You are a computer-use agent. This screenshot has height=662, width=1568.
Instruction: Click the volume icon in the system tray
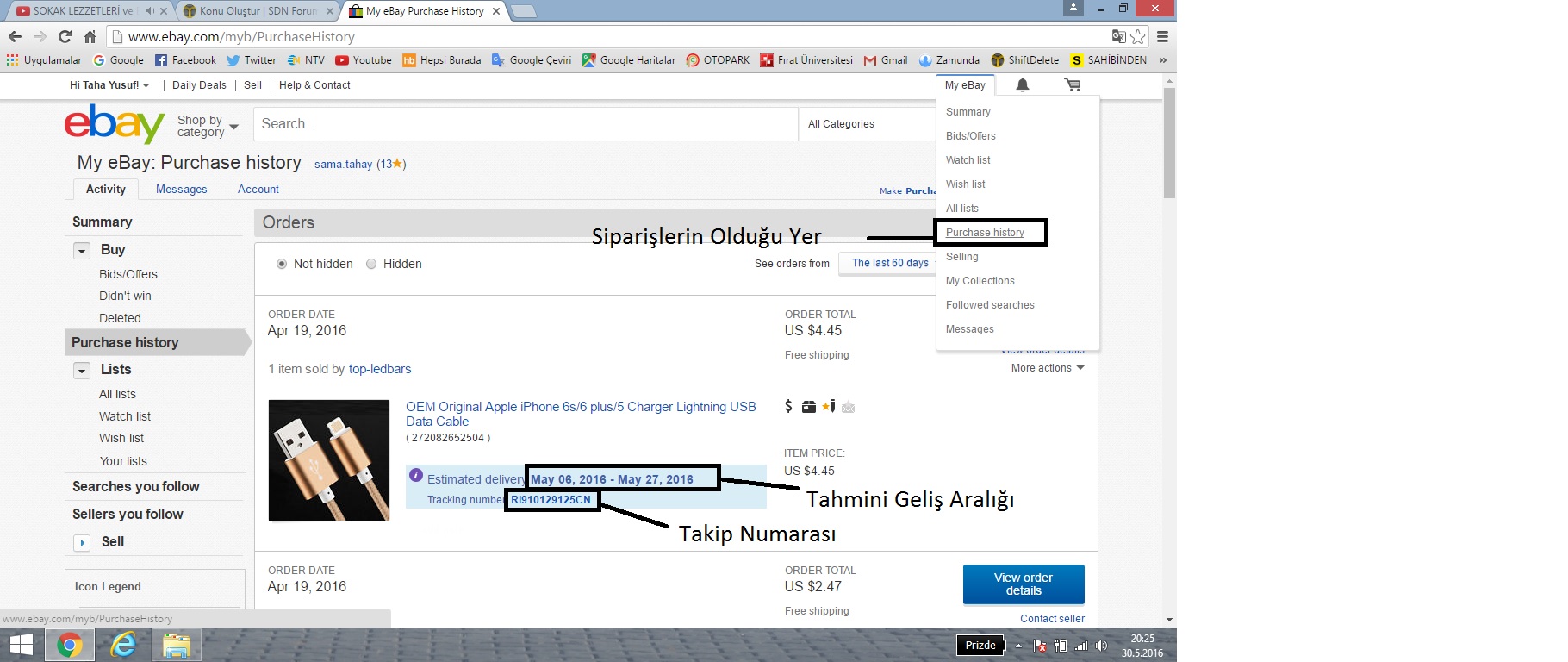1101,646
